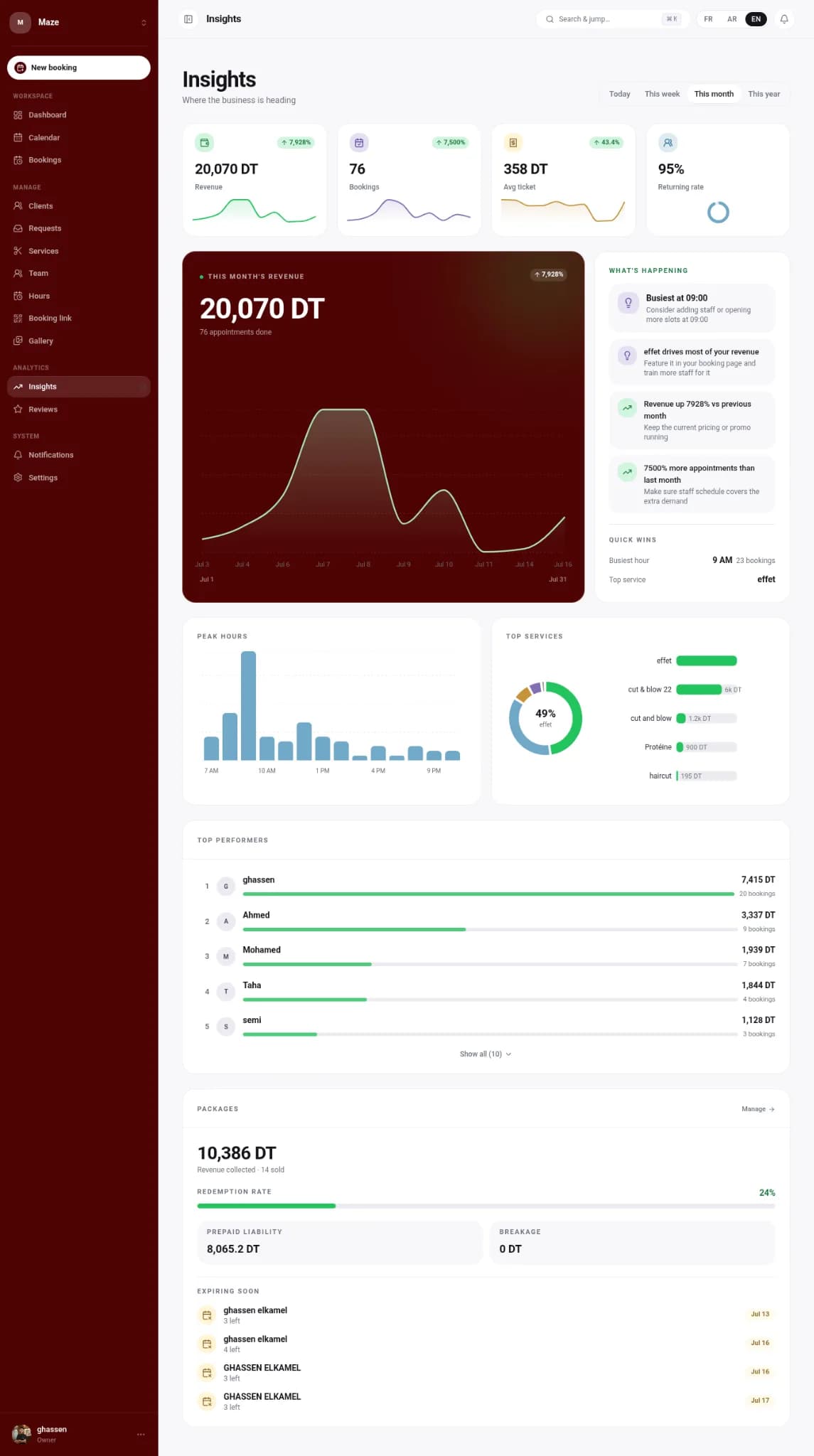Click the Maze workspace avatar M
The width and height of the screenshot is (814, 1456).
click(20, 22)
